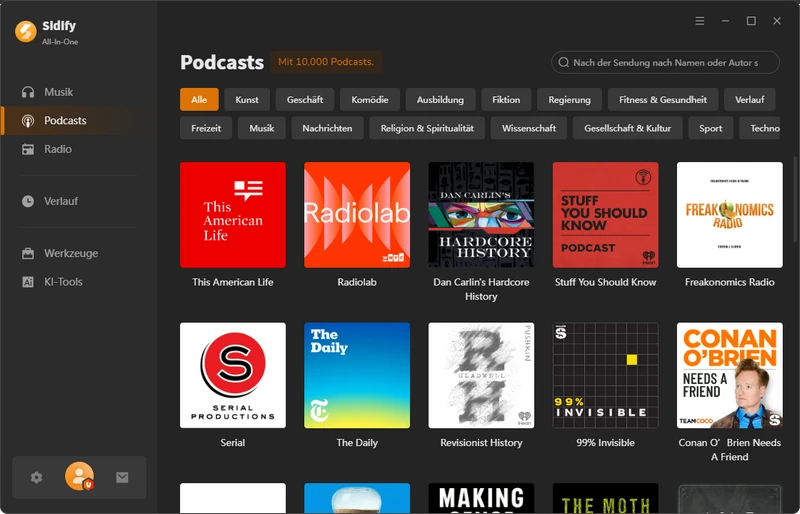The width and height of the screenshot is (800, 514).
Task: Click the Stuff You Should Know title
Action: tap(606, 282)
